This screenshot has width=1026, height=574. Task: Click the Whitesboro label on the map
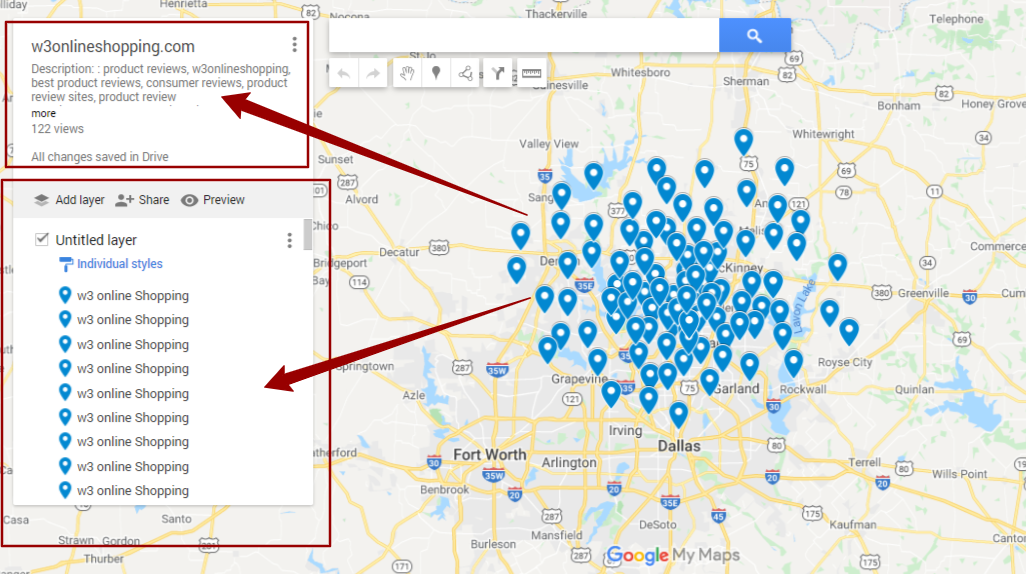coord(640,73)
